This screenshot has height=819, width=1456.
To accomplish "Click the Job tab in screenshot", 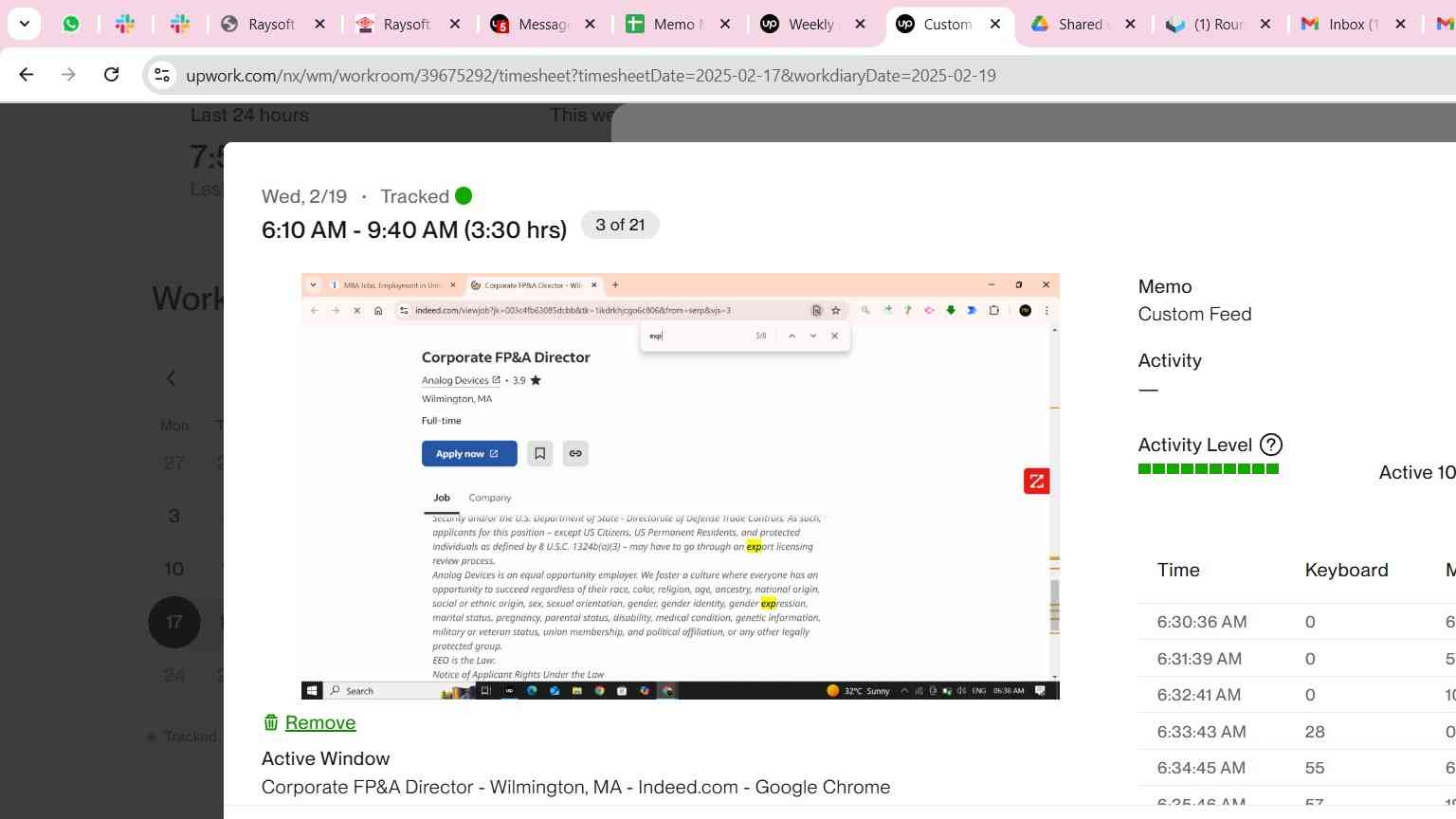I will (x=442, y=498).
